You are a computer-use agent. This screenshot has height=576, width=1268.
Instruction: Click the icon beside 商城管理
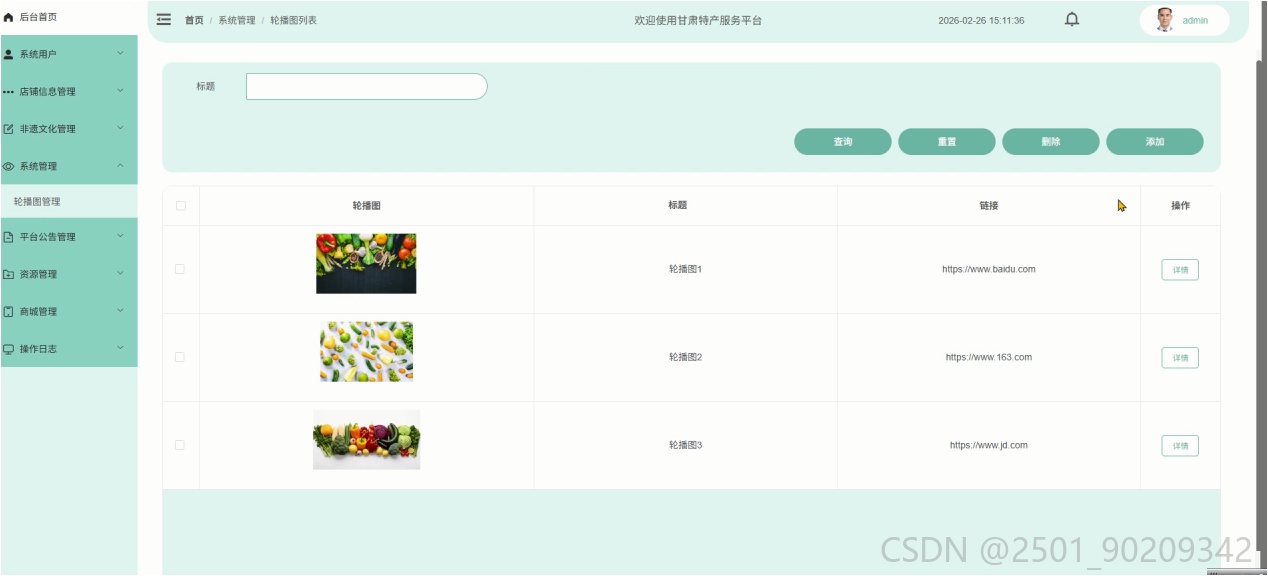point(9,312)
